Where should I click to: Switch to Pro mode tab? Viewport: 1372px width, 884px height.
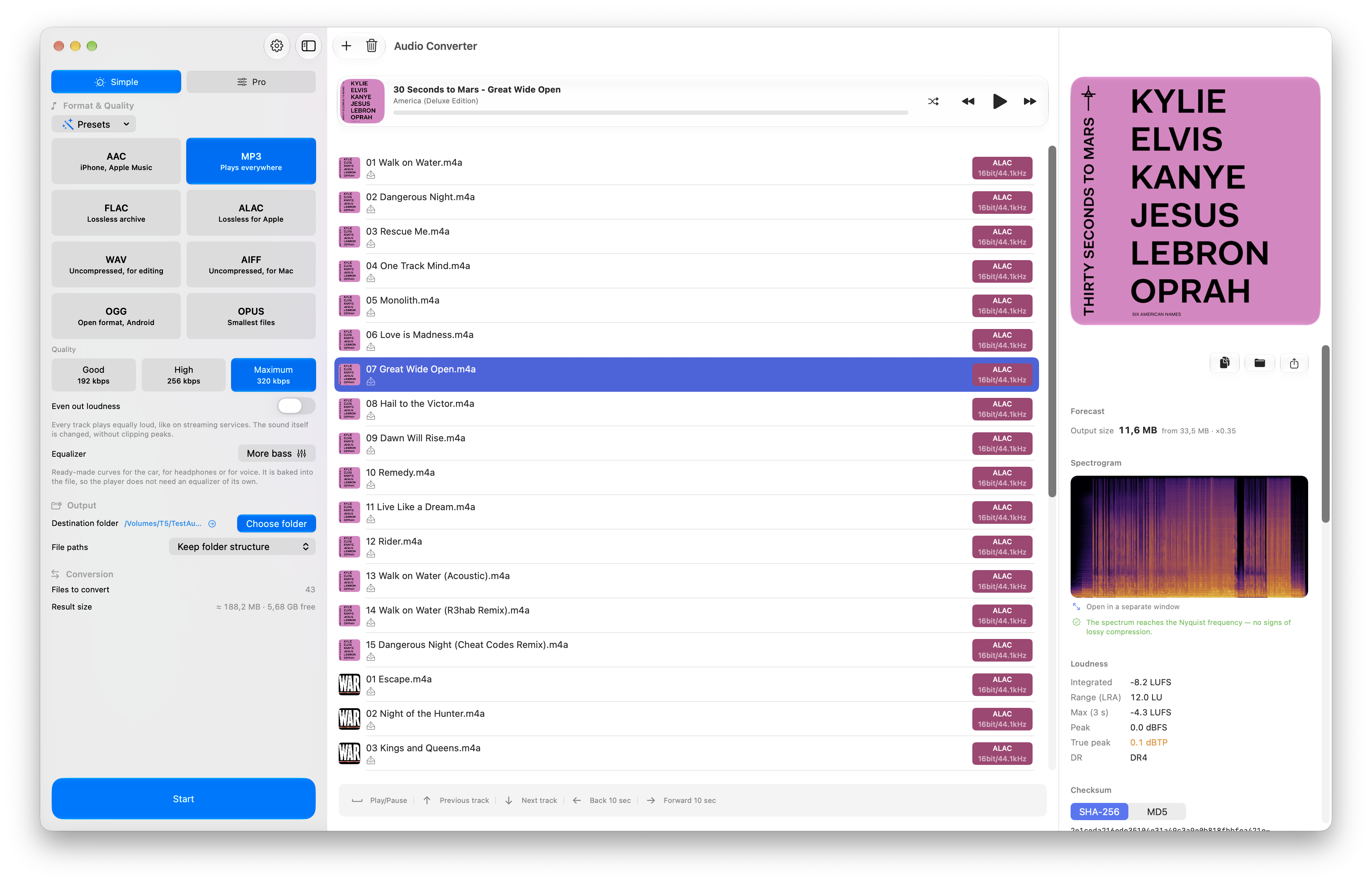click(251, 82)
